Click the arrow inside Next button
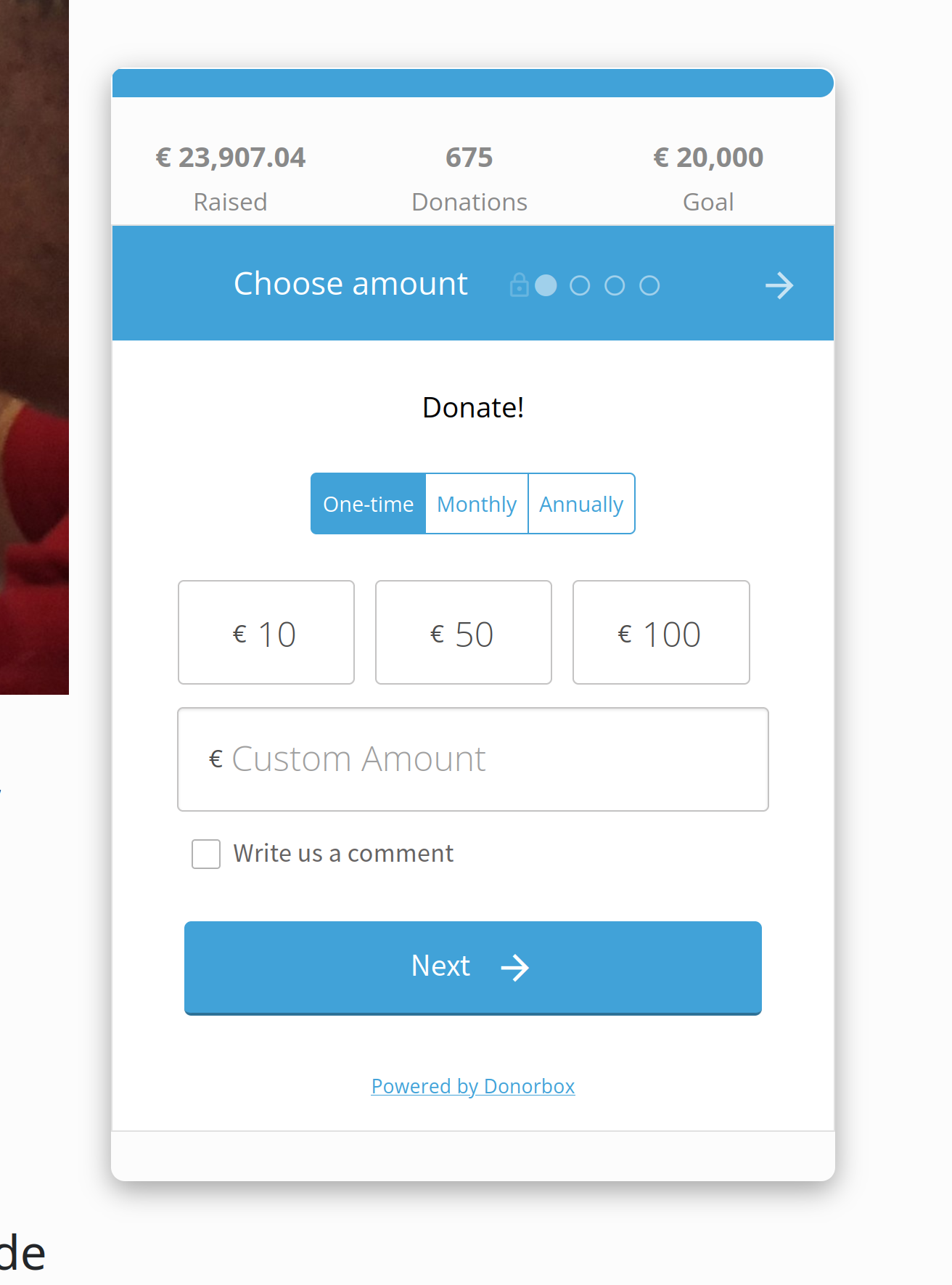The image size is (952, 1285). 515,967
